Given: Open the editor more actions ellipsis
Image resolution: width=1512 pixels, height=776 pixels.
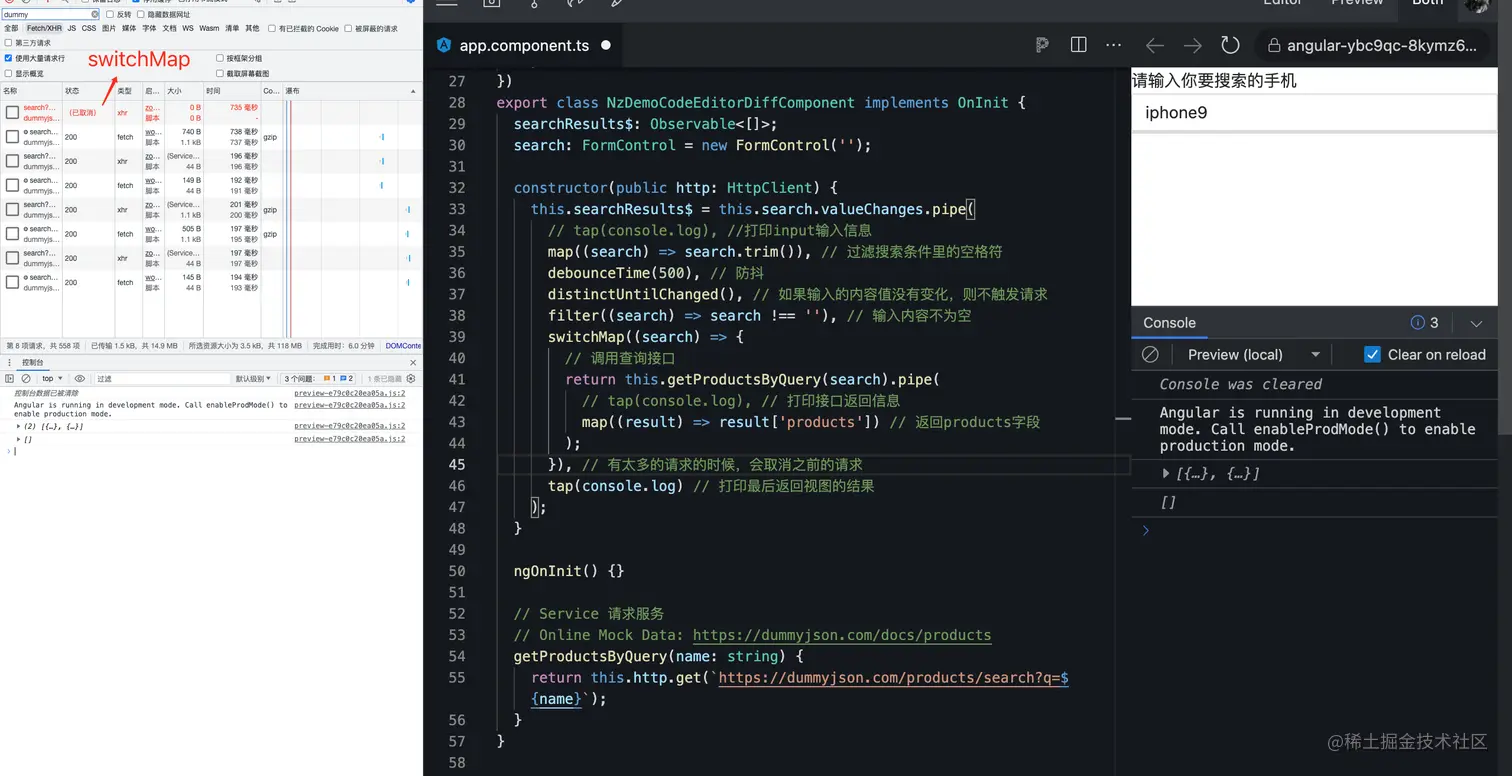Looking at the screenshot, I should click(1114, 45).
